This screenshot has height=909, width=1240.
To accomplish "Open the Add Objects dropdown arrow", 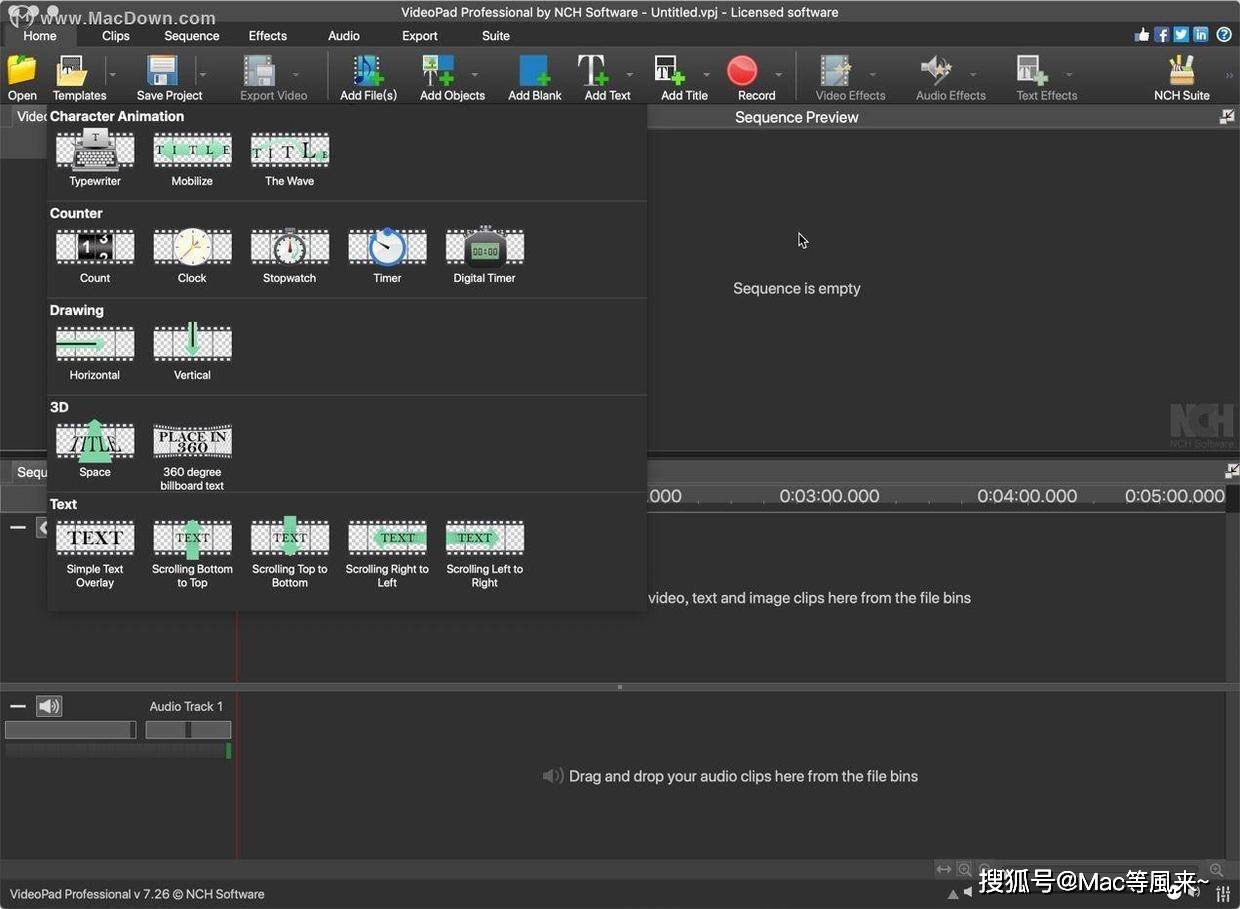I will 475,75.
